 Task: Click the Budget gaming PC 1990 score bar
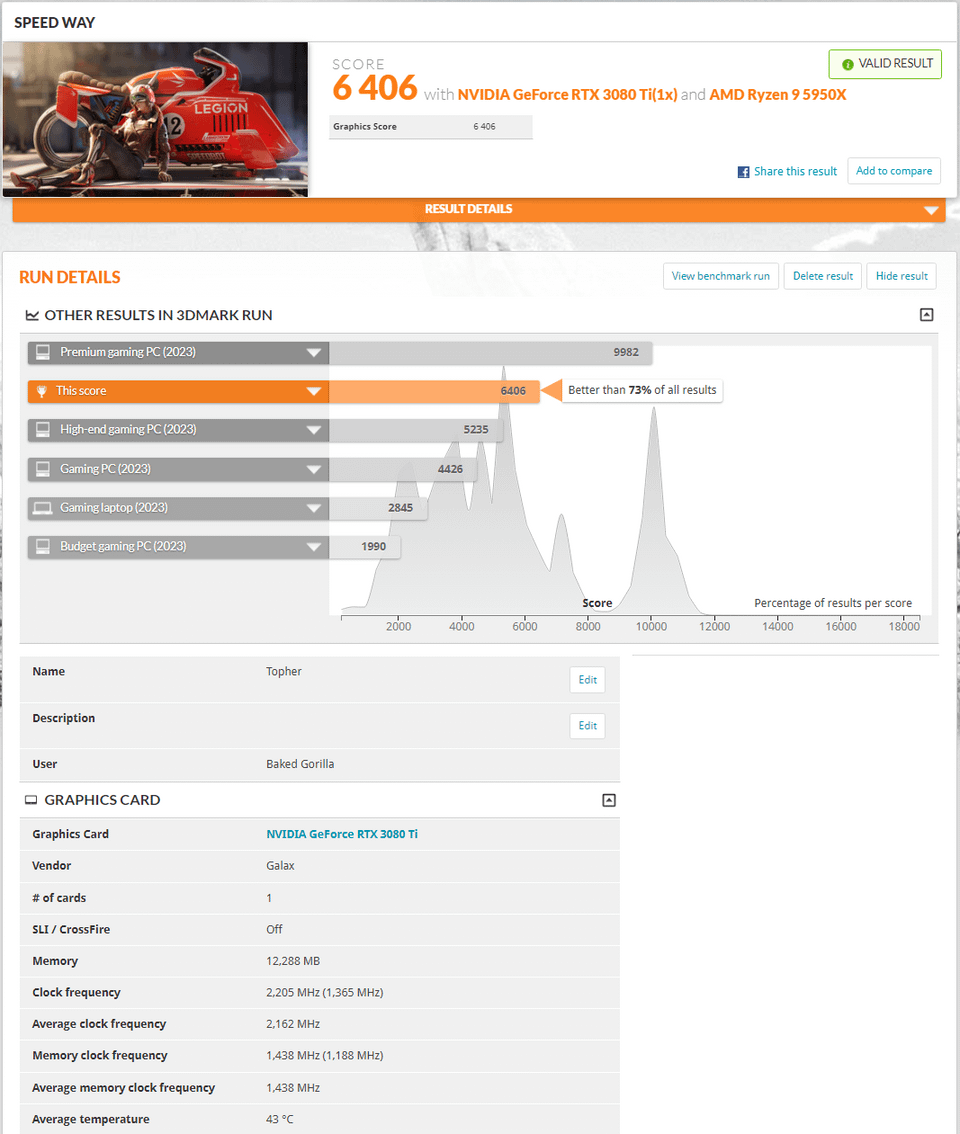tap(365, 546)
